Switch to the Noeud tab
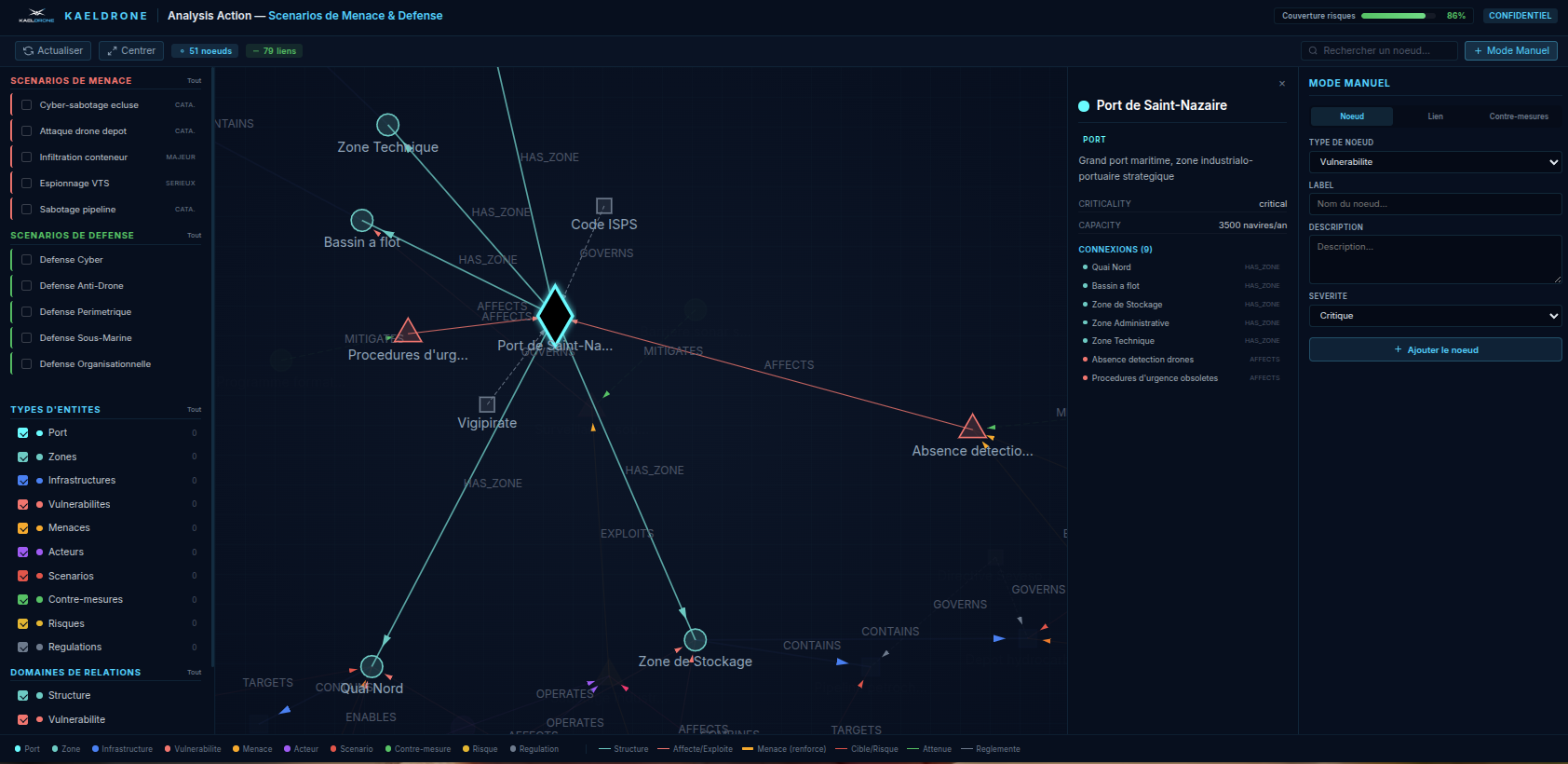Image resolution: width=1568 pixels, height=764 pixels. click(x=1352, y=116)
